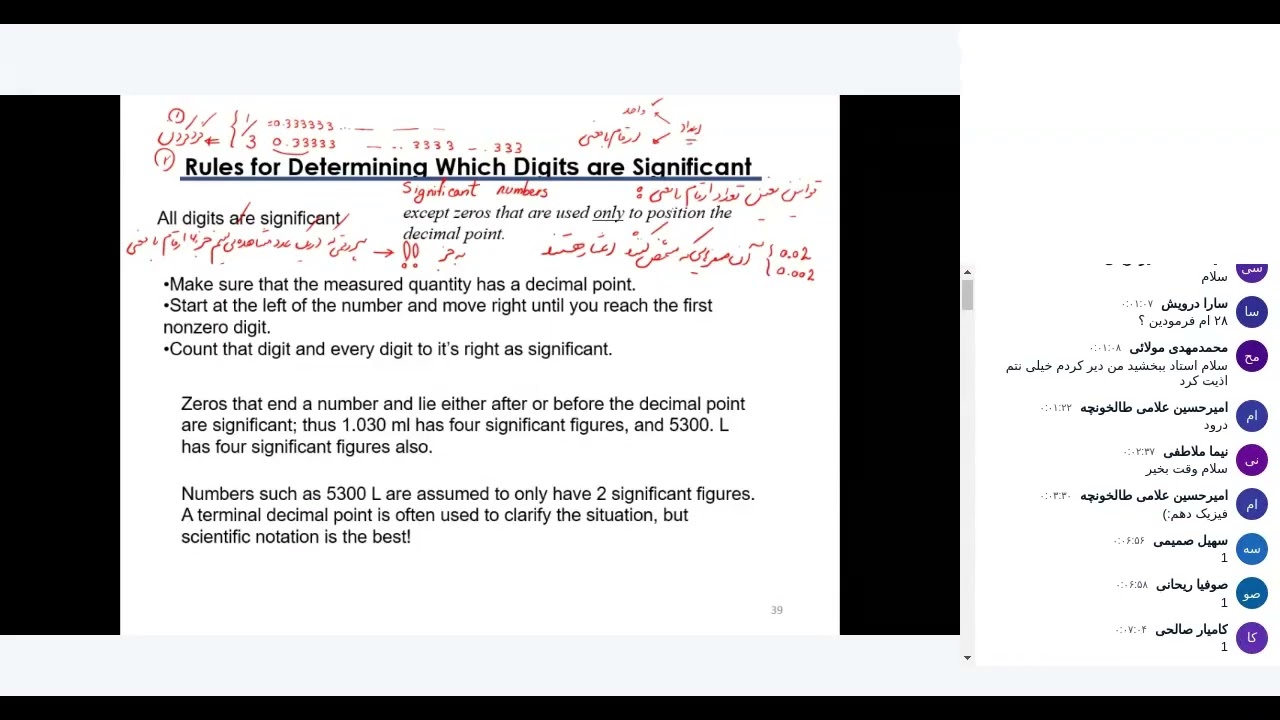This screenshot has width=1280, height=720.
Task: Select the message '۲۸ ام فرمودین ؟'
Action: pyautogui.click(x=1183, y=320)
